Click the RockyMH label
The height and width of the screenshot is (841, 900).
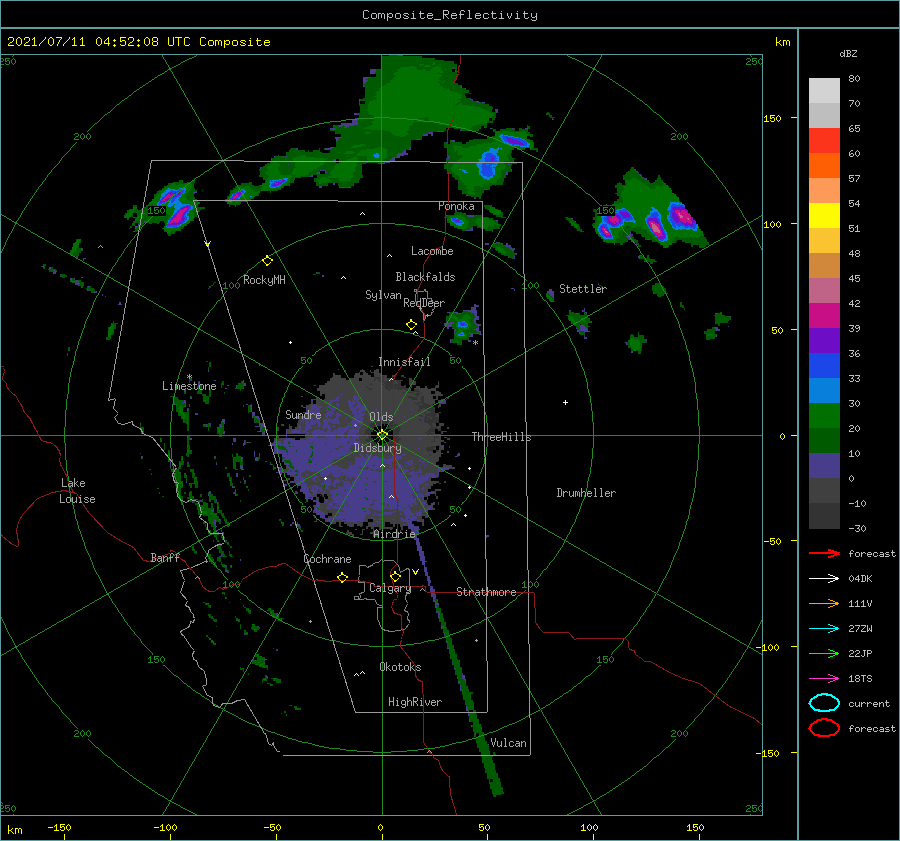point(264,280)
